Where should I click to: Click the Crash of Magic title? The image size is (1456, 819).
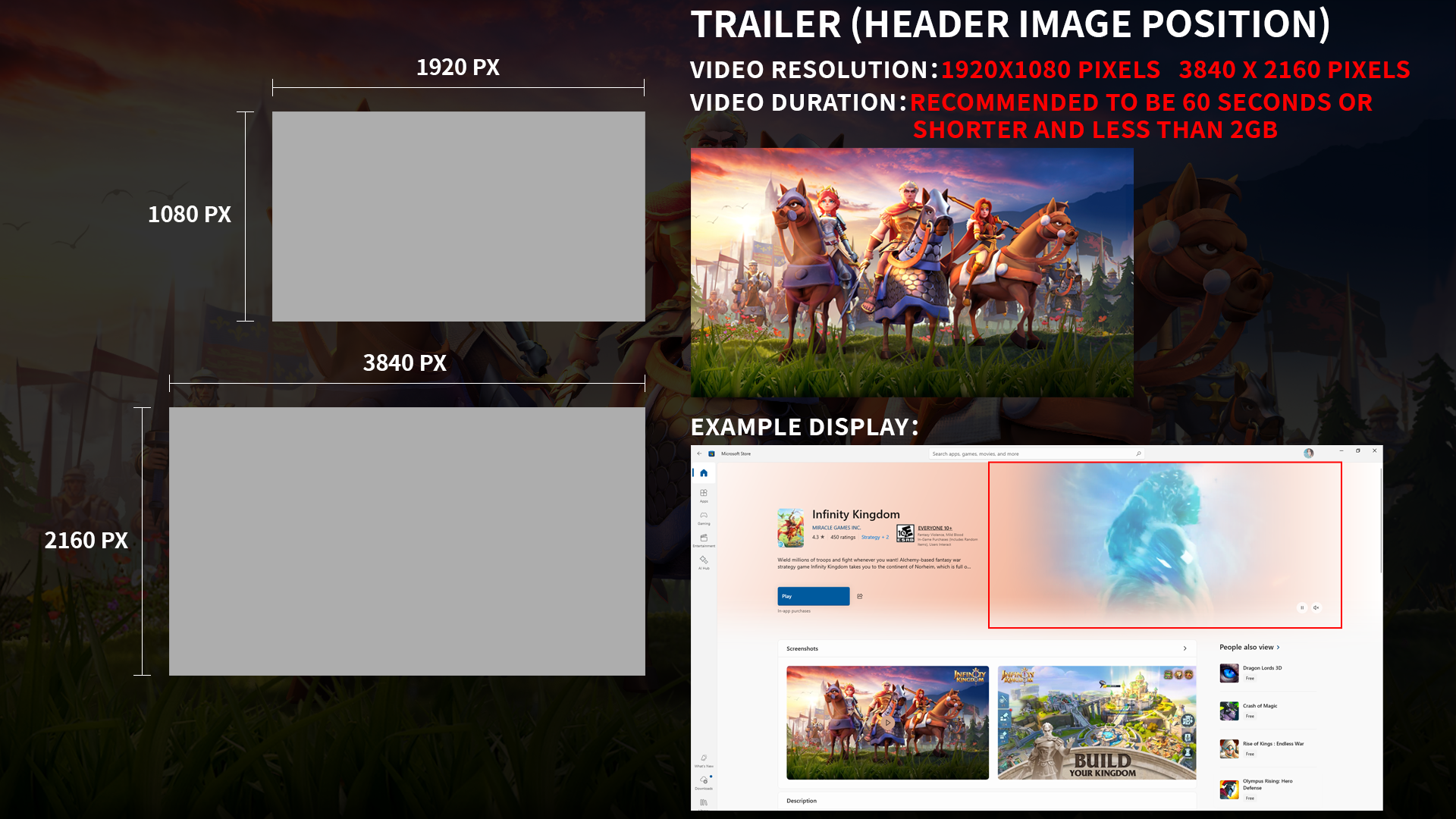point(1260,706)
